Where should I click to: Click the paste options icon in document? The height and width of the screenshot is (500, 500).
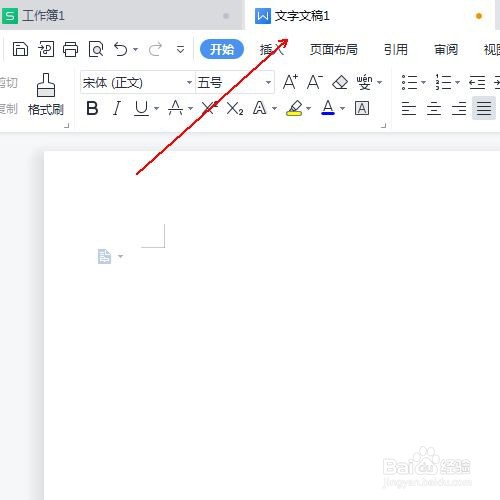click(104, 256)
